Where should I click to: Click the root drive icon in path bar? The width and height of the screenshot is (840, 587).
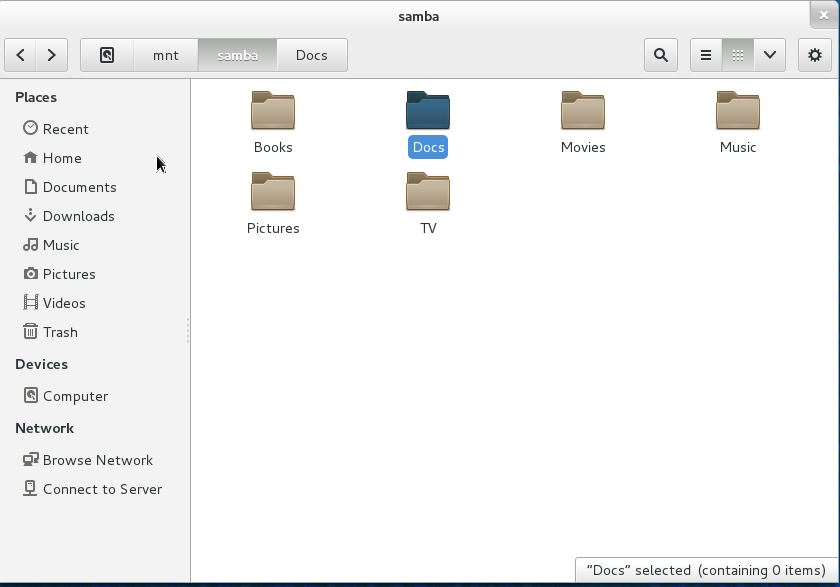107,55
